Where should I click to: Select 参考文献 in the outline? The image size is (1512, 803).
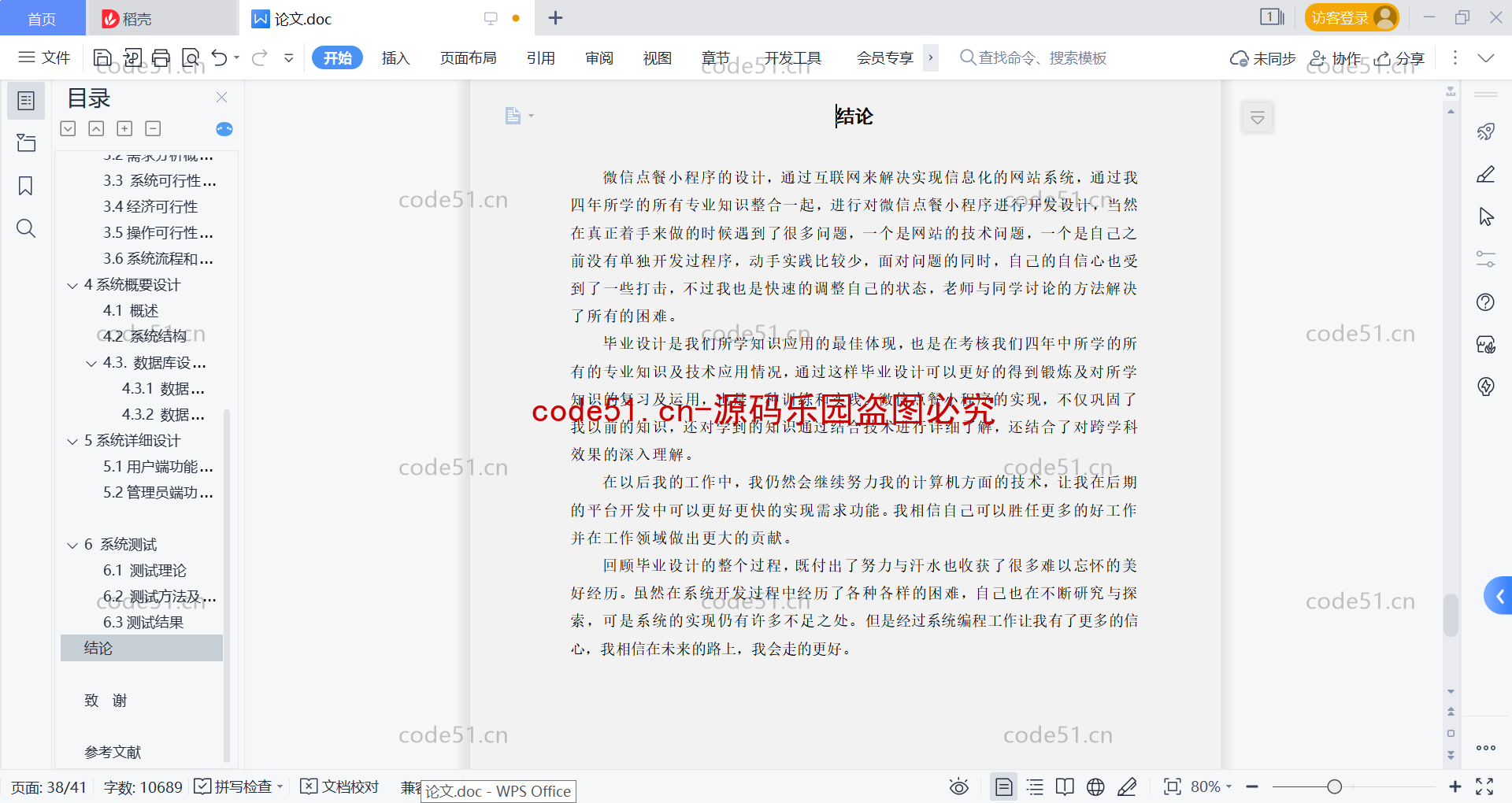point(113,753)
